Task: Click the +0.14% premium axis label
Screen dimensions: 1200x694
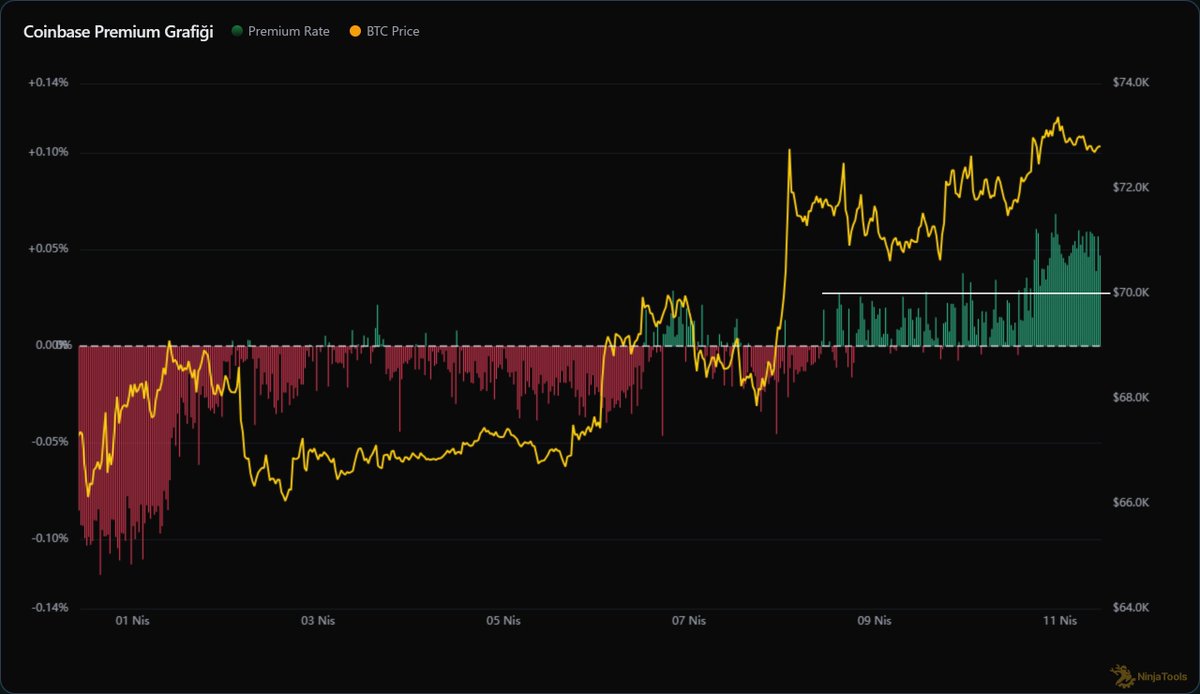Action: click(48, 83)
